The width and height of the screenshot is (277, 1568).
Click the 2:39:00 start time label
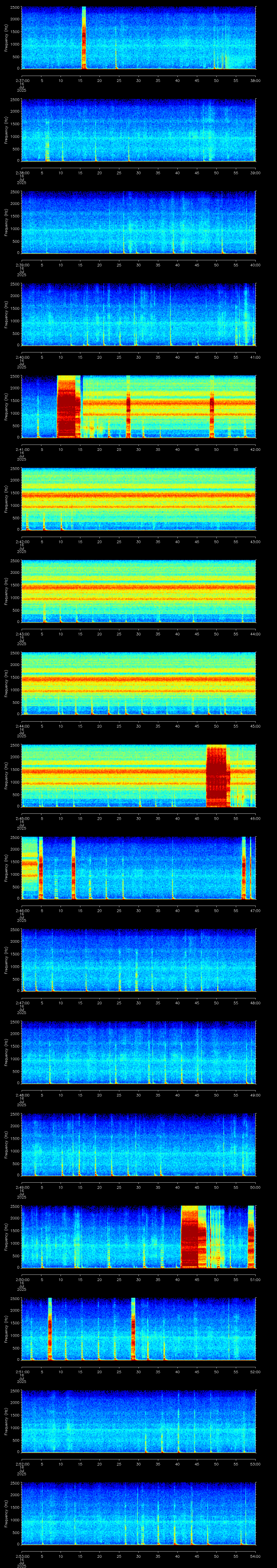click(22, 265)
